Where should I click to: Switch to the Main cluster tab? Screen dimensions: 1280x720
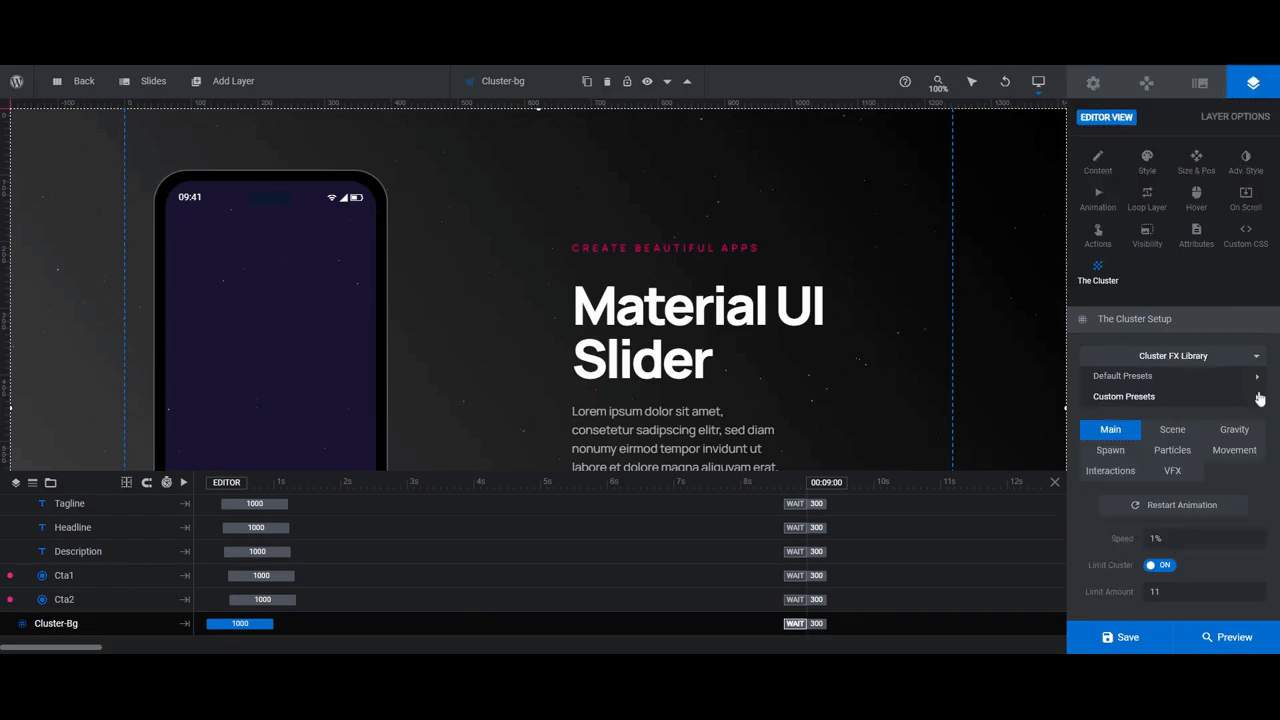[1110, 429]
